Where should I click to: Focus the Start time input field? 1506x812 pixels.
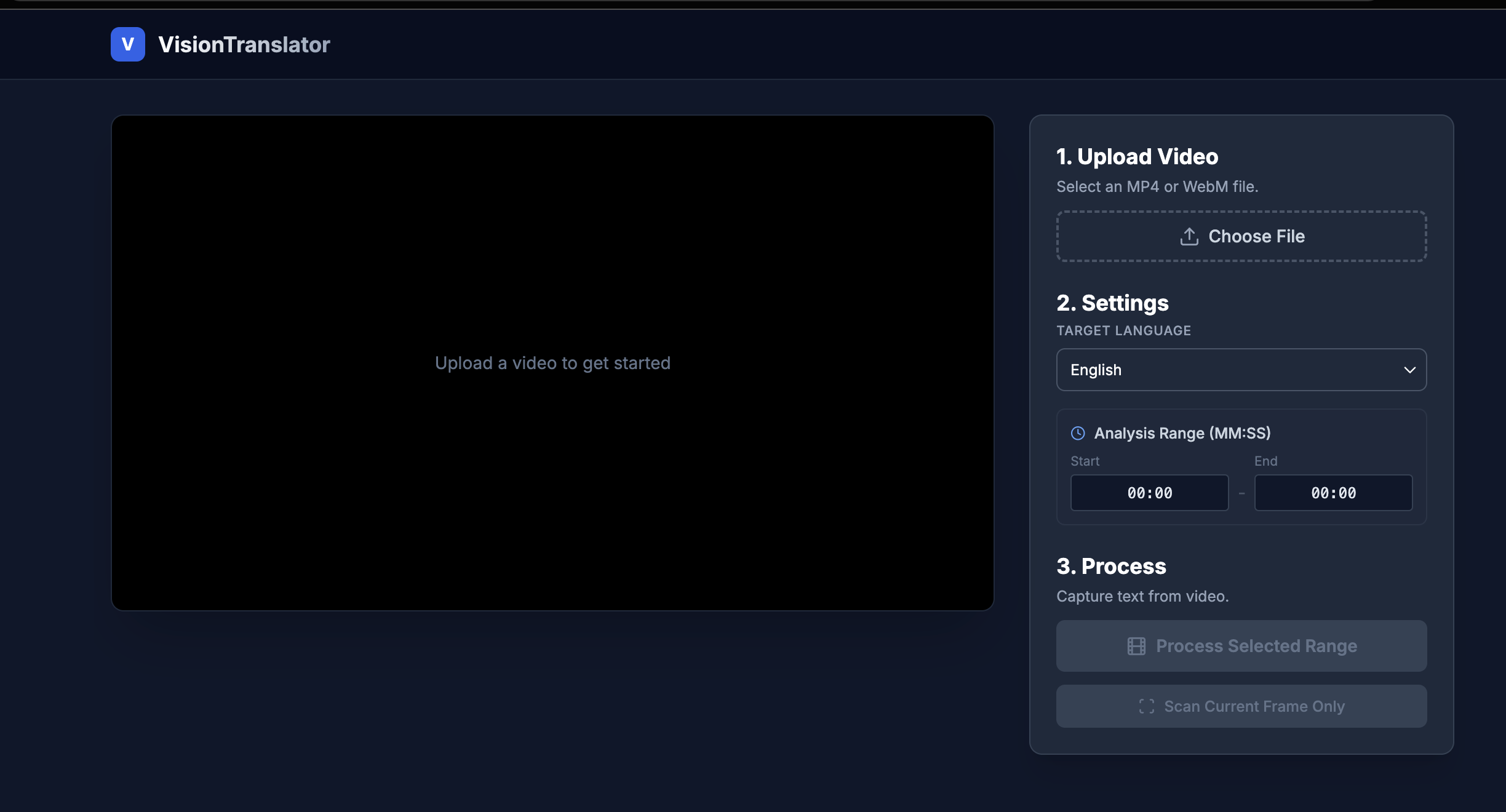coord(1149,493)
